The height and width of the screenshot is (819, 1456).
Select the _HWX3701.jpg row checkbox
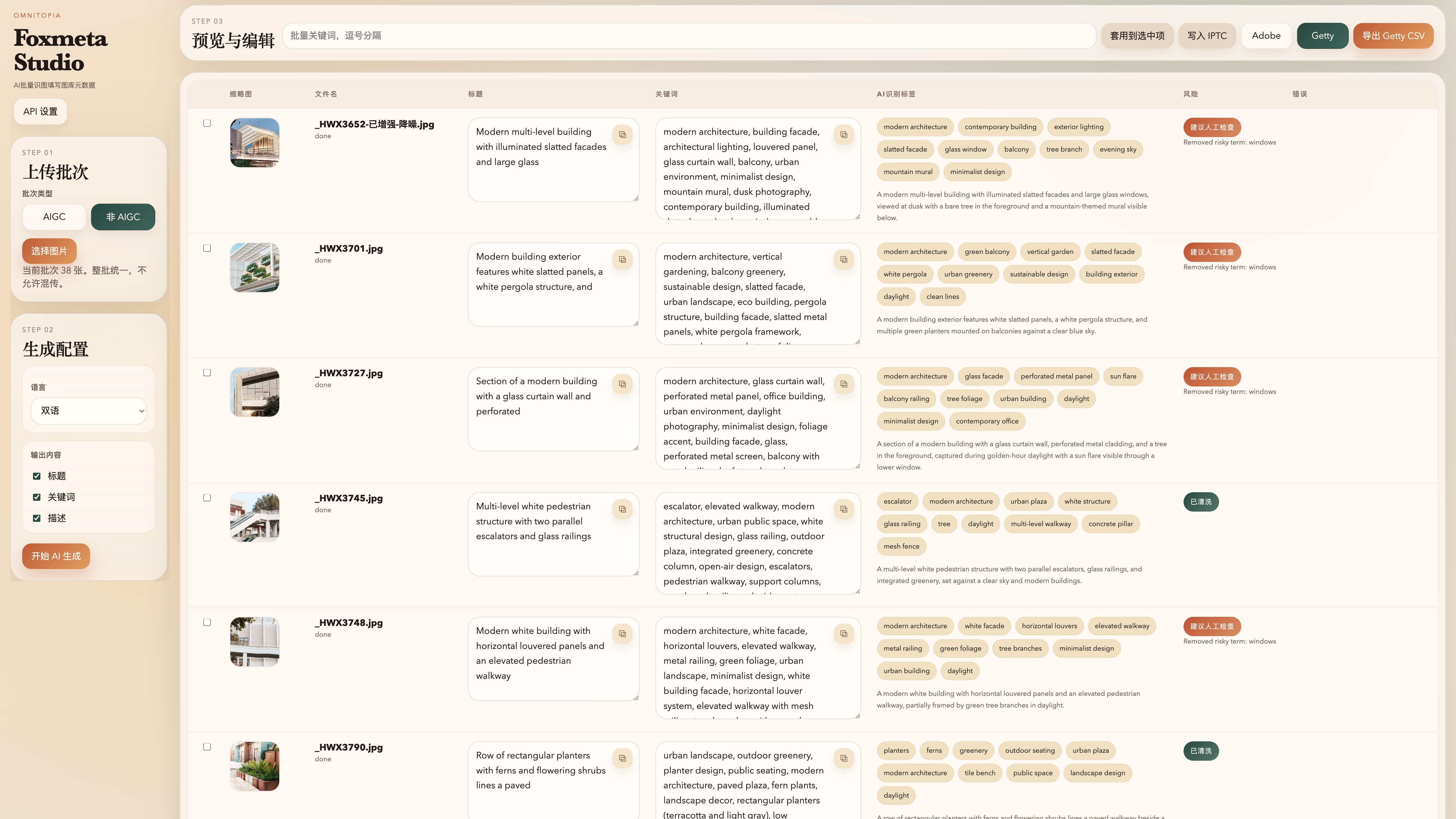(x=207, y=248)
